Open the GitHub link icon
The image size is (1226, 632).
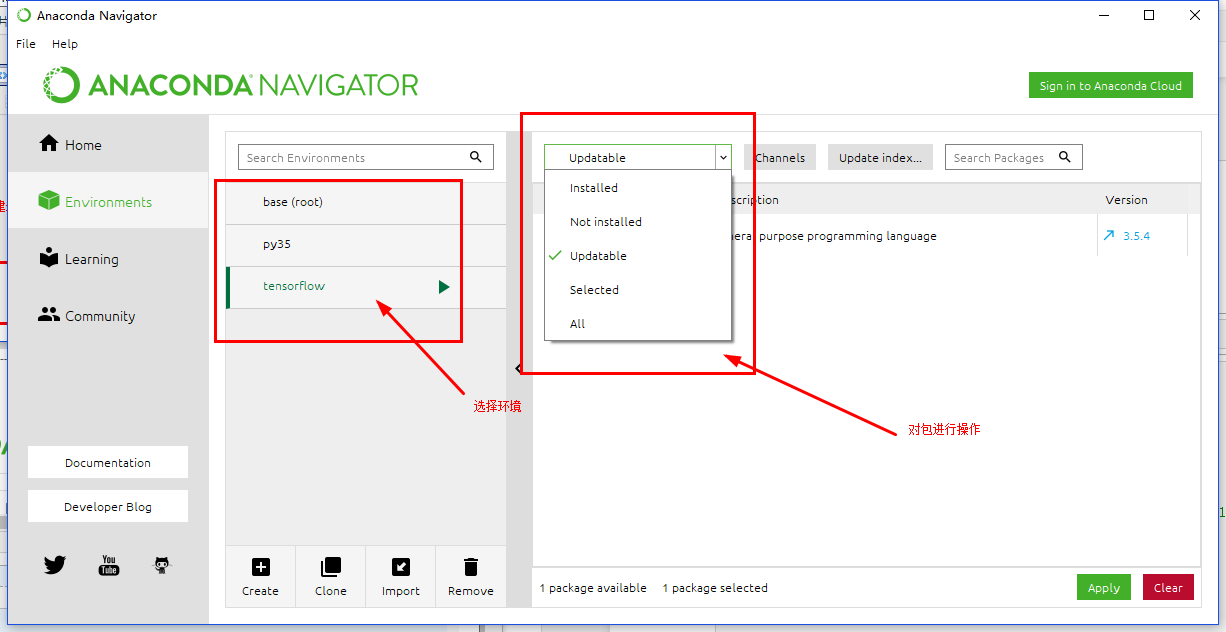162,565
